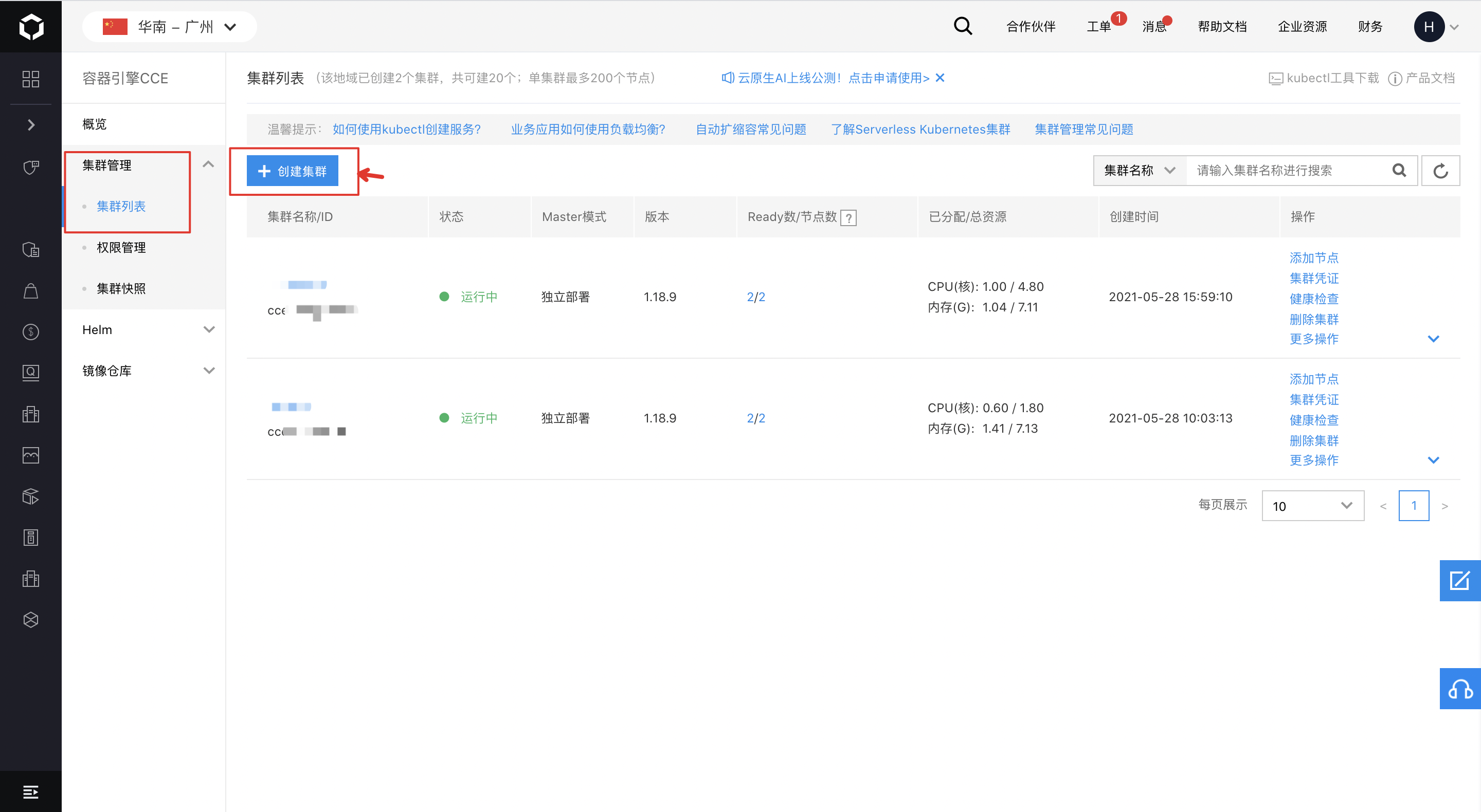Image resolution: width=1481 pixels, height=812 pixels.
Task: Click 添加节点 for 10:03:13 cluster
Action: pyautogui.click(x=1314, y=379)
